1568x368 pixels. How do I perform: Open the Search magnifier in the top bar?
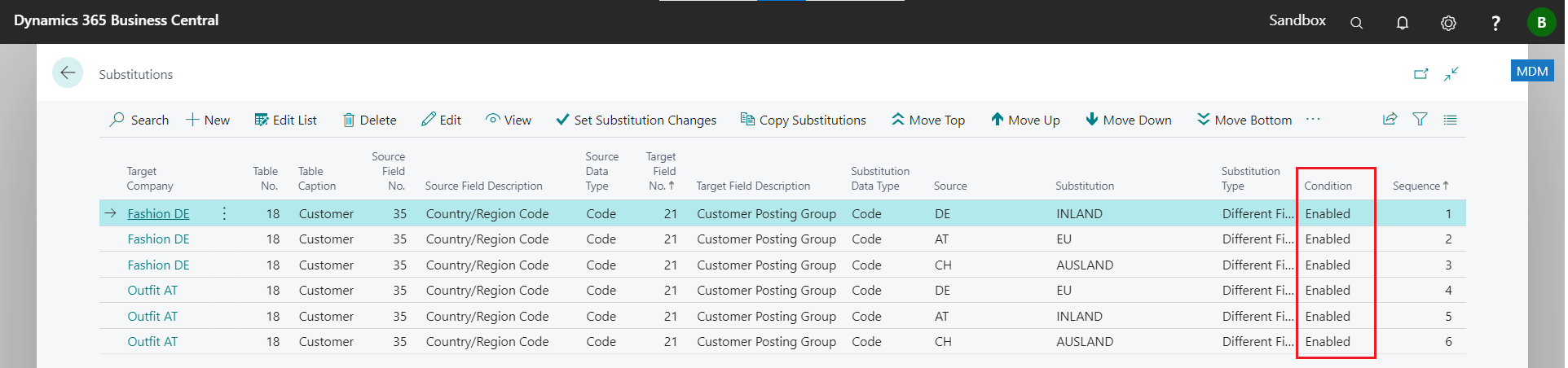point(1356,23)
